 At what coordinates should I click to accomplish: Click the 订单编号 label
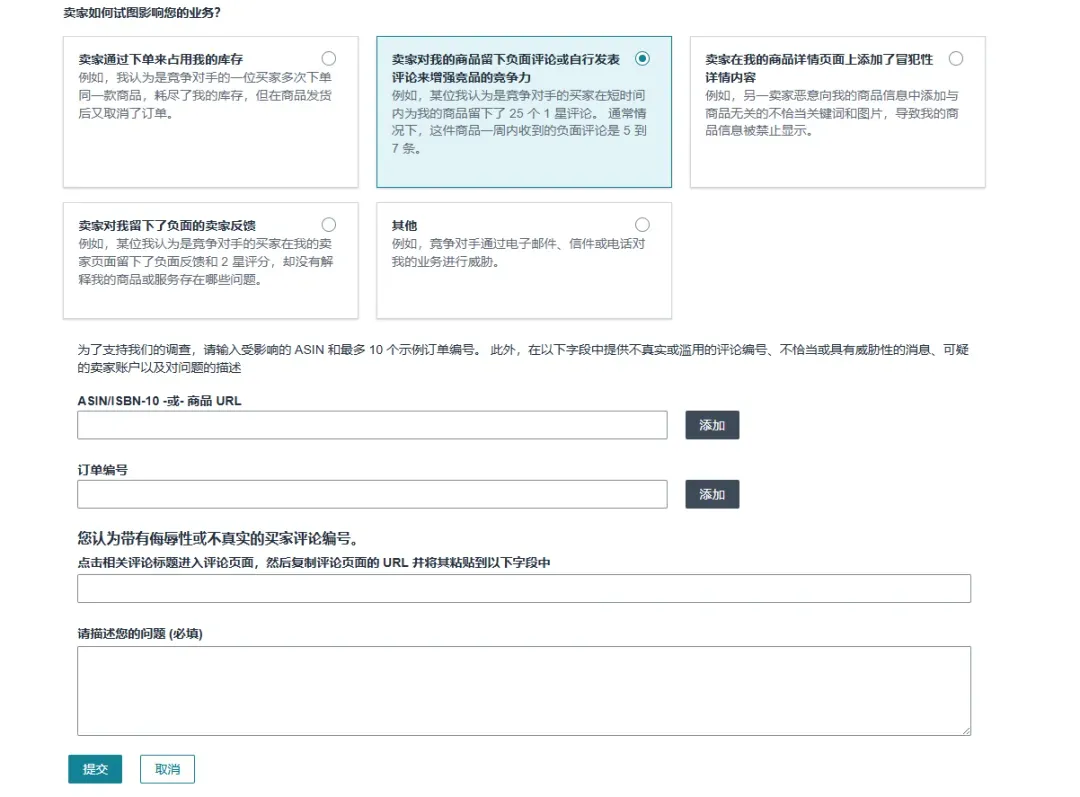click(103, 469)
